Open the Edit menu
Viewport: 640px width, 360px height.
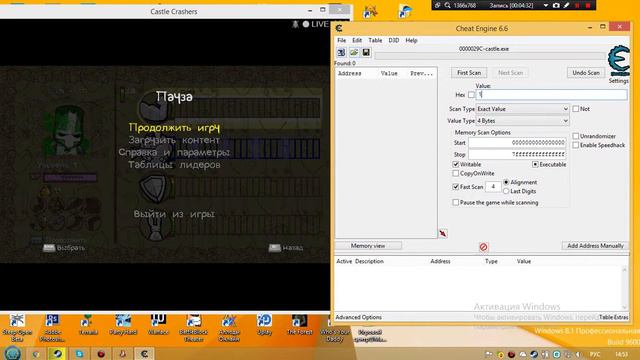coord(357,40)
